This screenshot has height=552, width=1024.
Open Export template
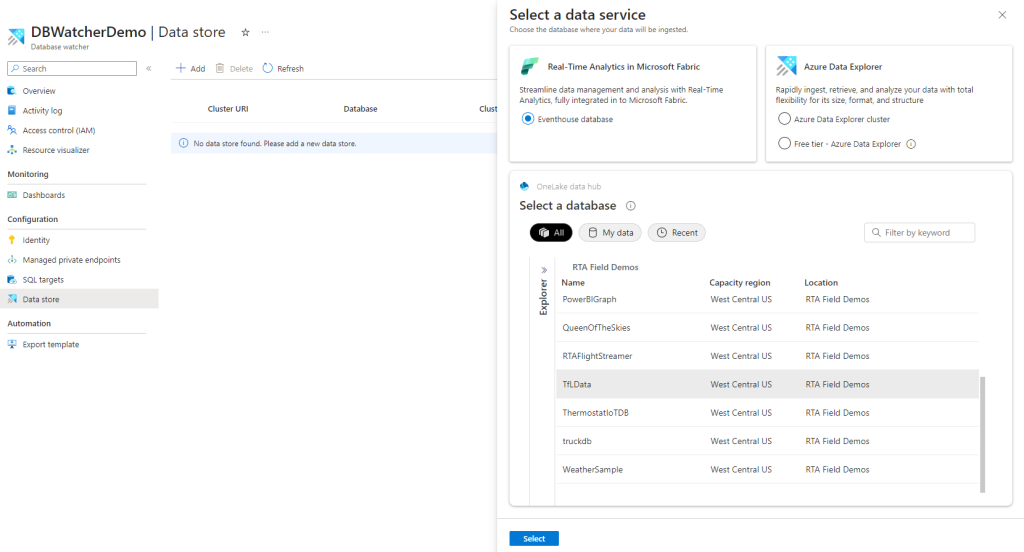coord(50,344)
